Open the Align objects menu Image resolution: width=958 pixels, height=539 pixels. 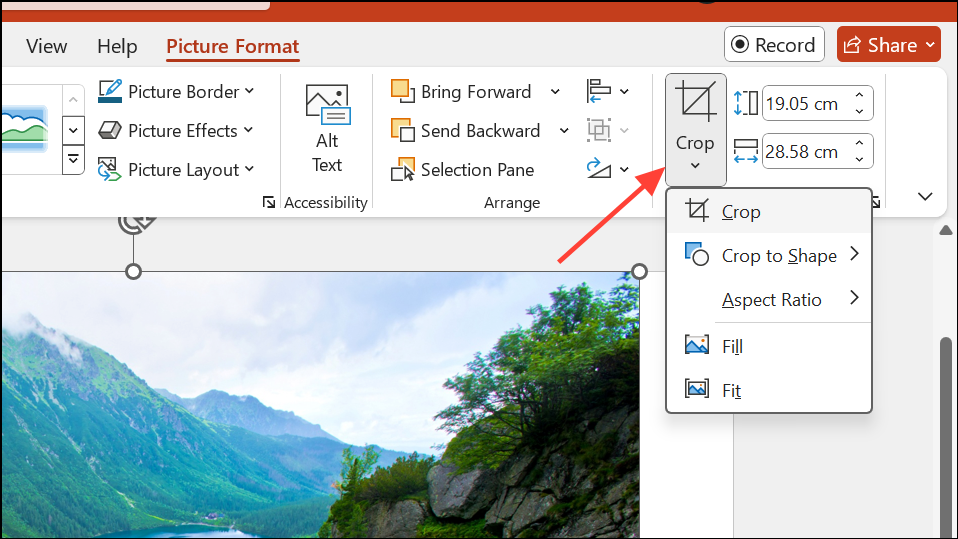607,92
